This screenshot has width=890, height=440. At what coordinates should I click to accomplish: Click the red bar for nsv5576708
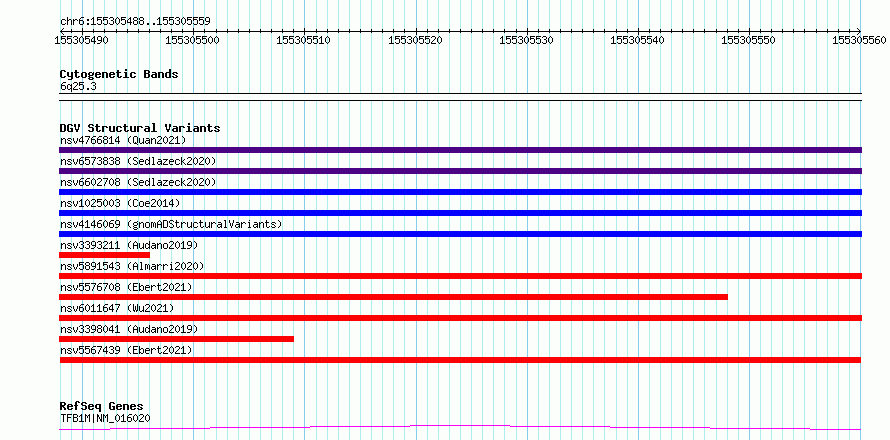pyautogui.click(x=393, y=297)
